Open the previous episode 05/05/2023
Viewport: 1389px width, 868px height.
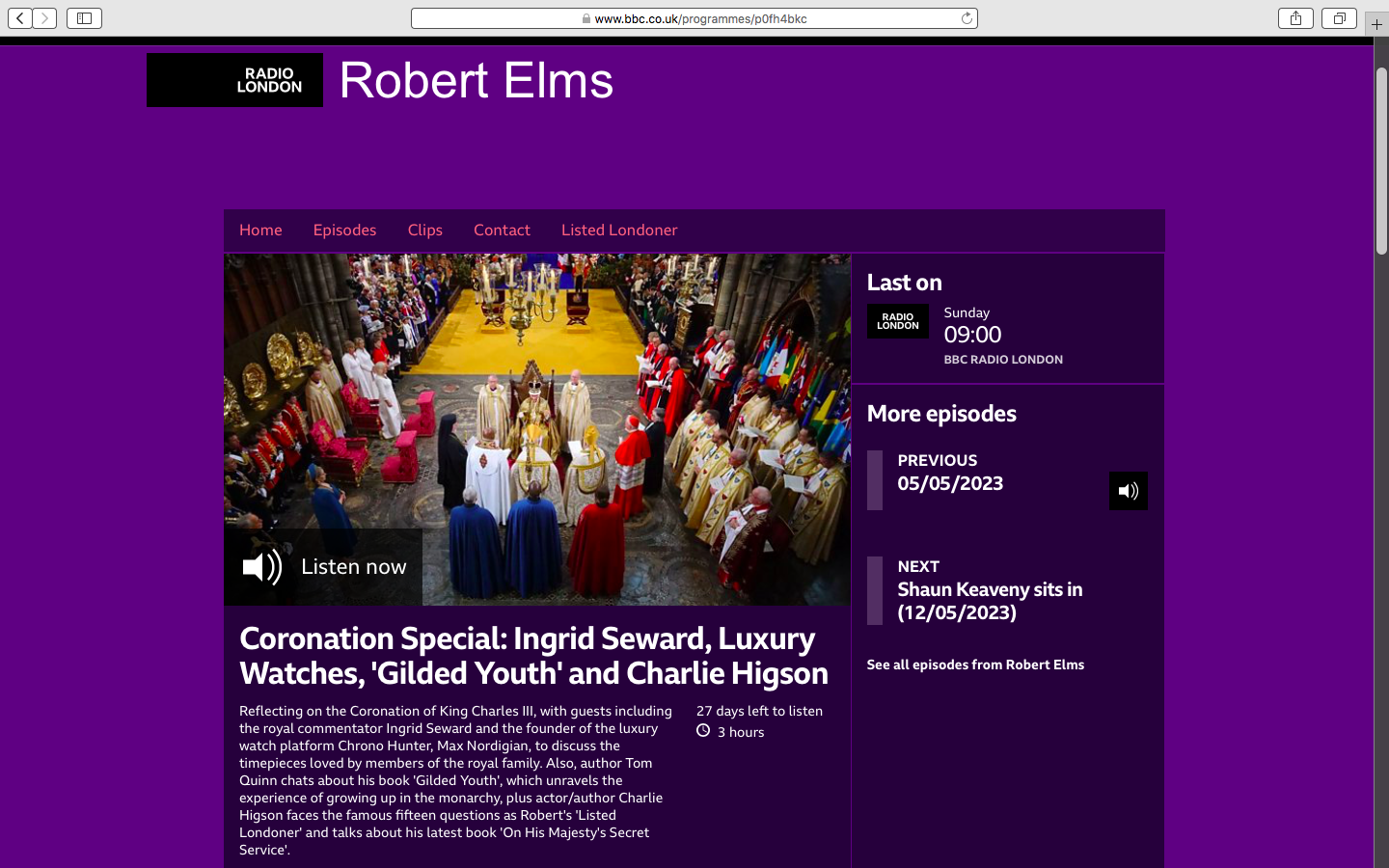pyautogui.click(x=950, y=483)
